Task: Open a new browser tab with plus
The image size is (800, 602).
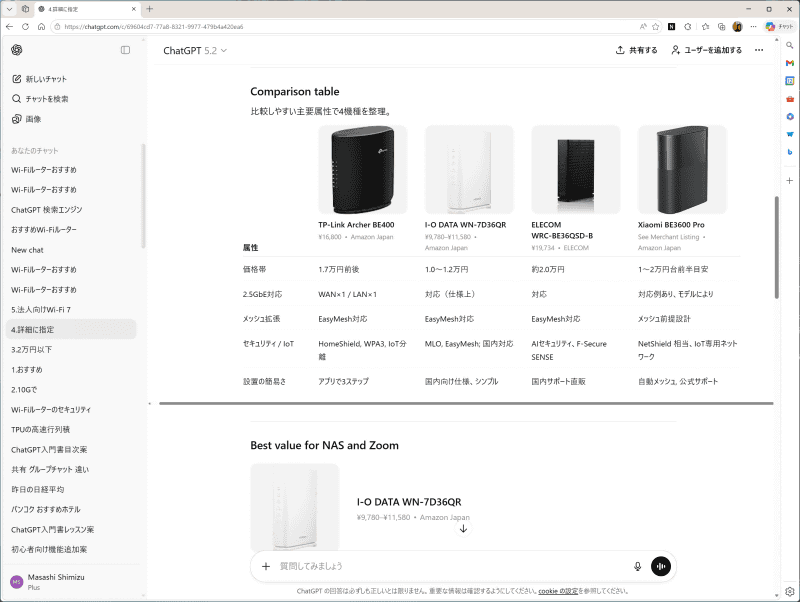Action: pos(149,9)
